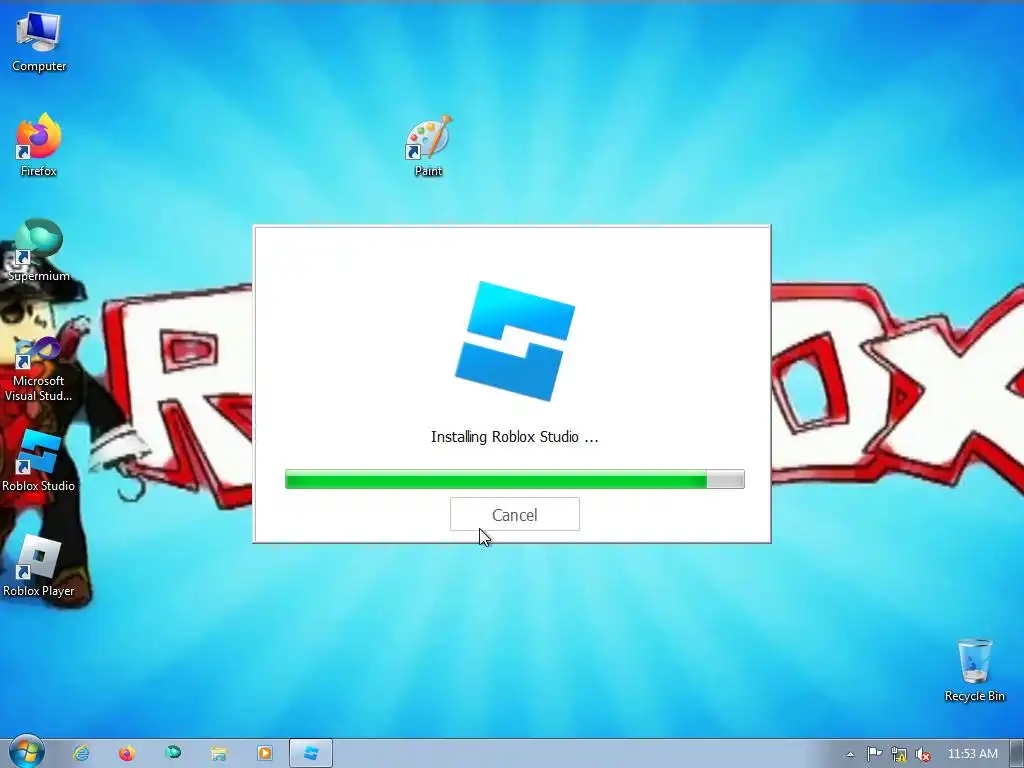This screenshot has width=1024, height=768.
Task: Show hidden system tray icons arrow
Action: click(x=850, y=754)
